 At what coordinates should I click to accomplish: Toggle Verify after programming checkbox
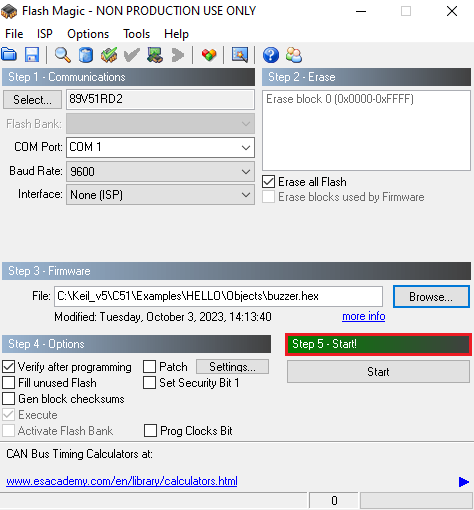(8, 367)
